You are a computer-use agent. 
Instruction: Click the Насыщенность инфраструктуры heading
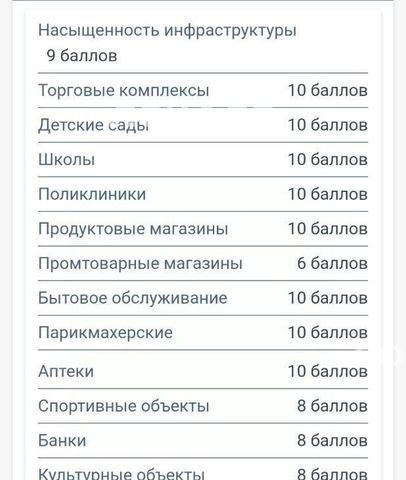pyautogui.click(x=167, y=30)
